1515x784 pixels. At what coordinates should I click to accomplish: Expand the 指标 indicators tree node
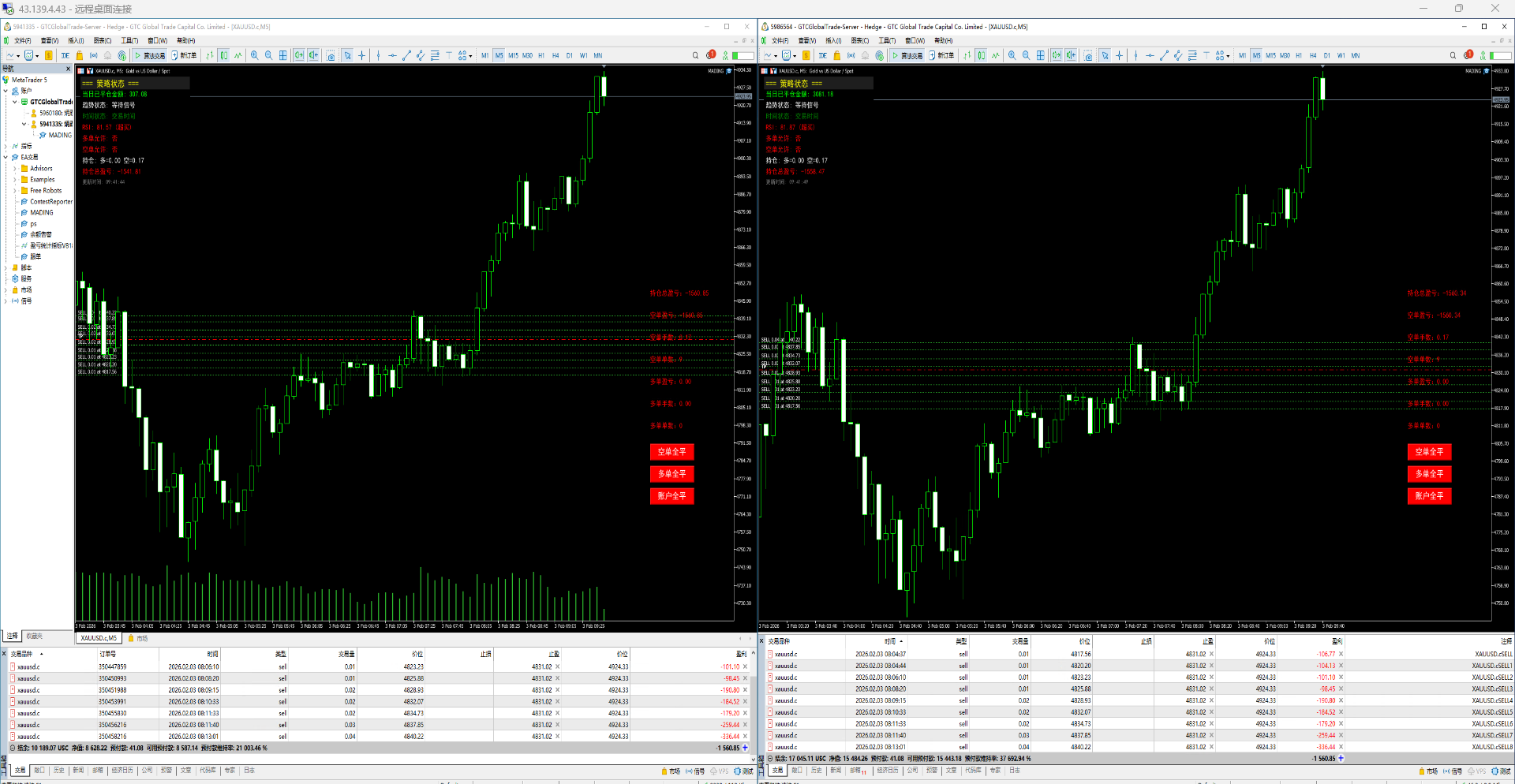pyautogui.click(x=6, y=146)
